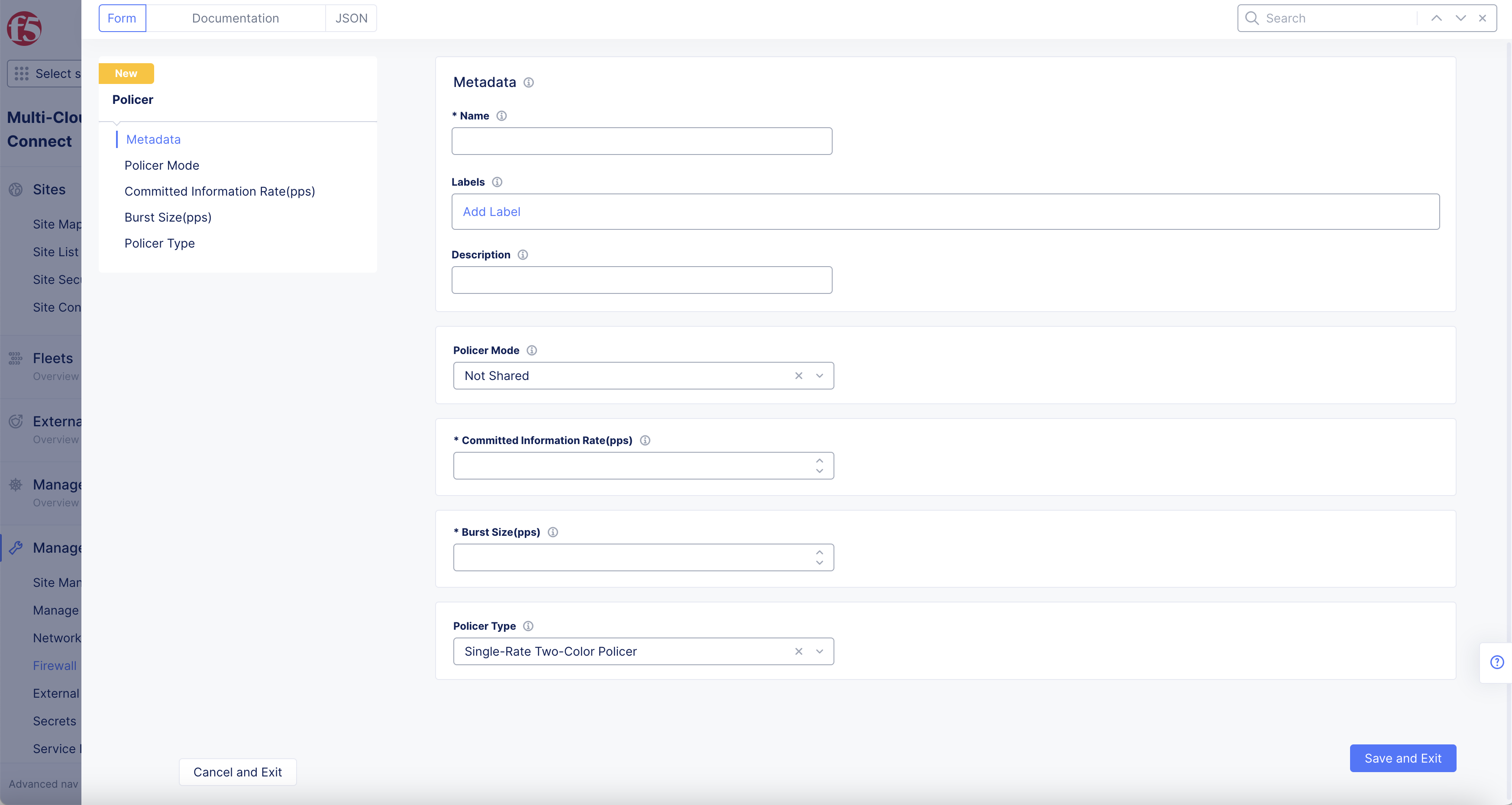The width and height of the screenshot is (1512, 805).
Task: Click the help question-mark icon bottom right
Action: click(1497, 663)
